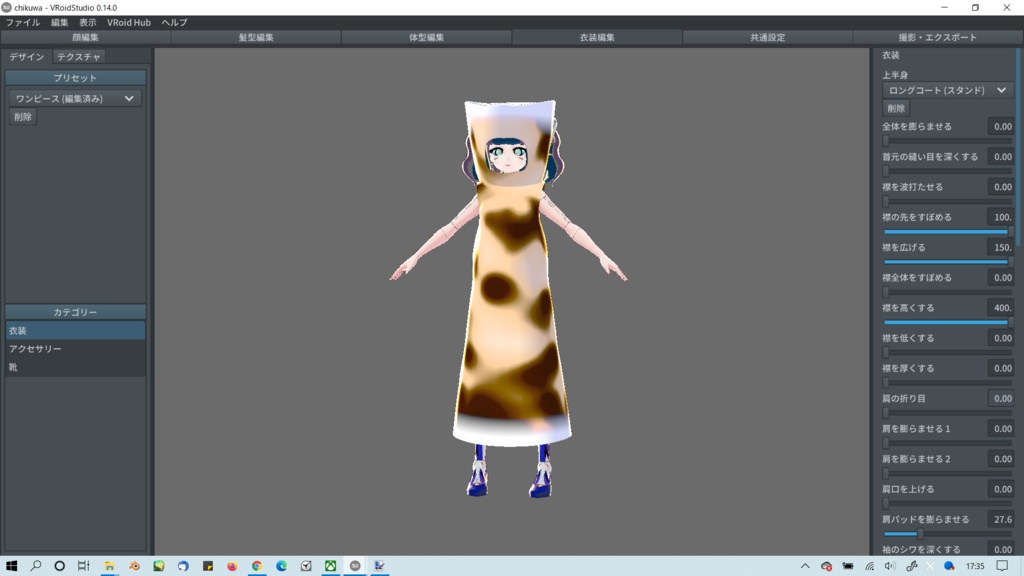Switch to the 共通設定 tab

pos(768,37)
